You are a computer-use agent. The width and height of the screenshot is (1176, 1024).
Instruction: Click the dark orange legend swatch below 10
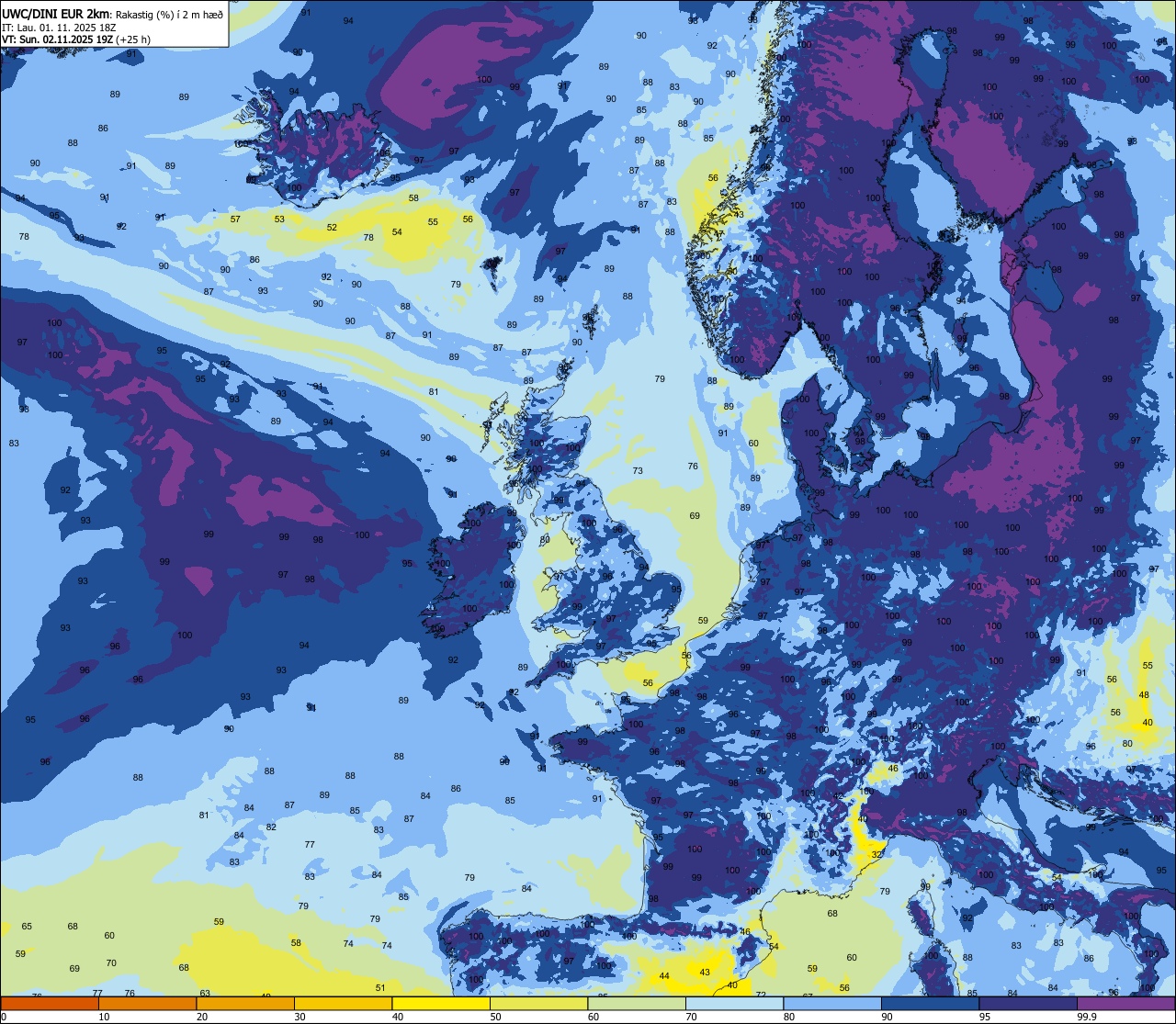point(50,1003)
